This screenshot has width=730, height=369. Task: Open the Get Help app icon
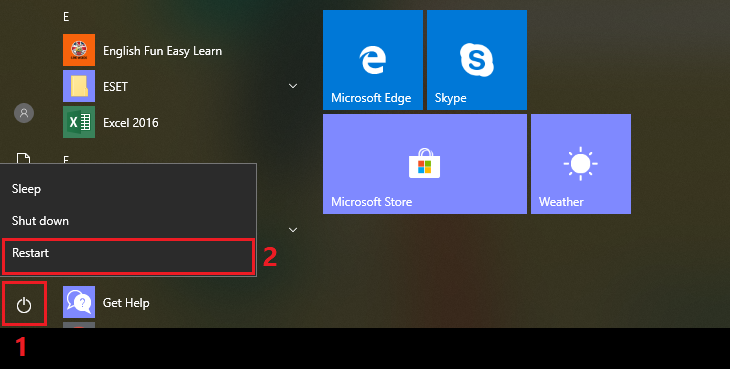[x=79, y=302]
